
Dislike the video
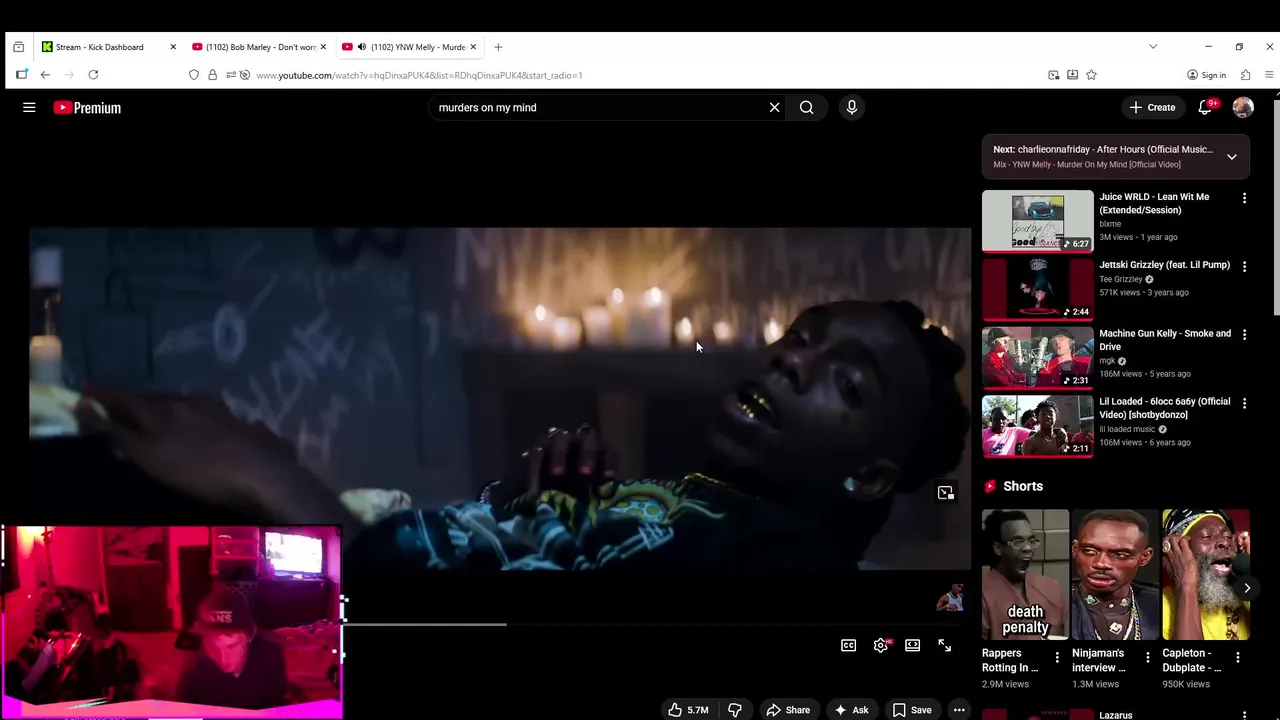click(x=735, y=710)
